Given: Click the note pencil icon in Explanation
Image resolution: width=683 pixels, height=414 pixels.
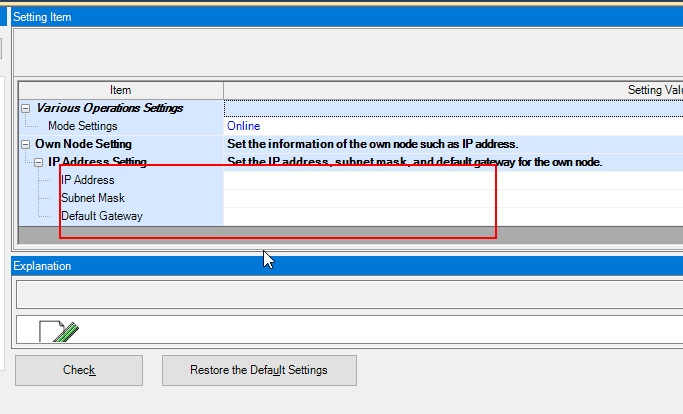Looking at the screenshot, I should [x=59, y=332].
